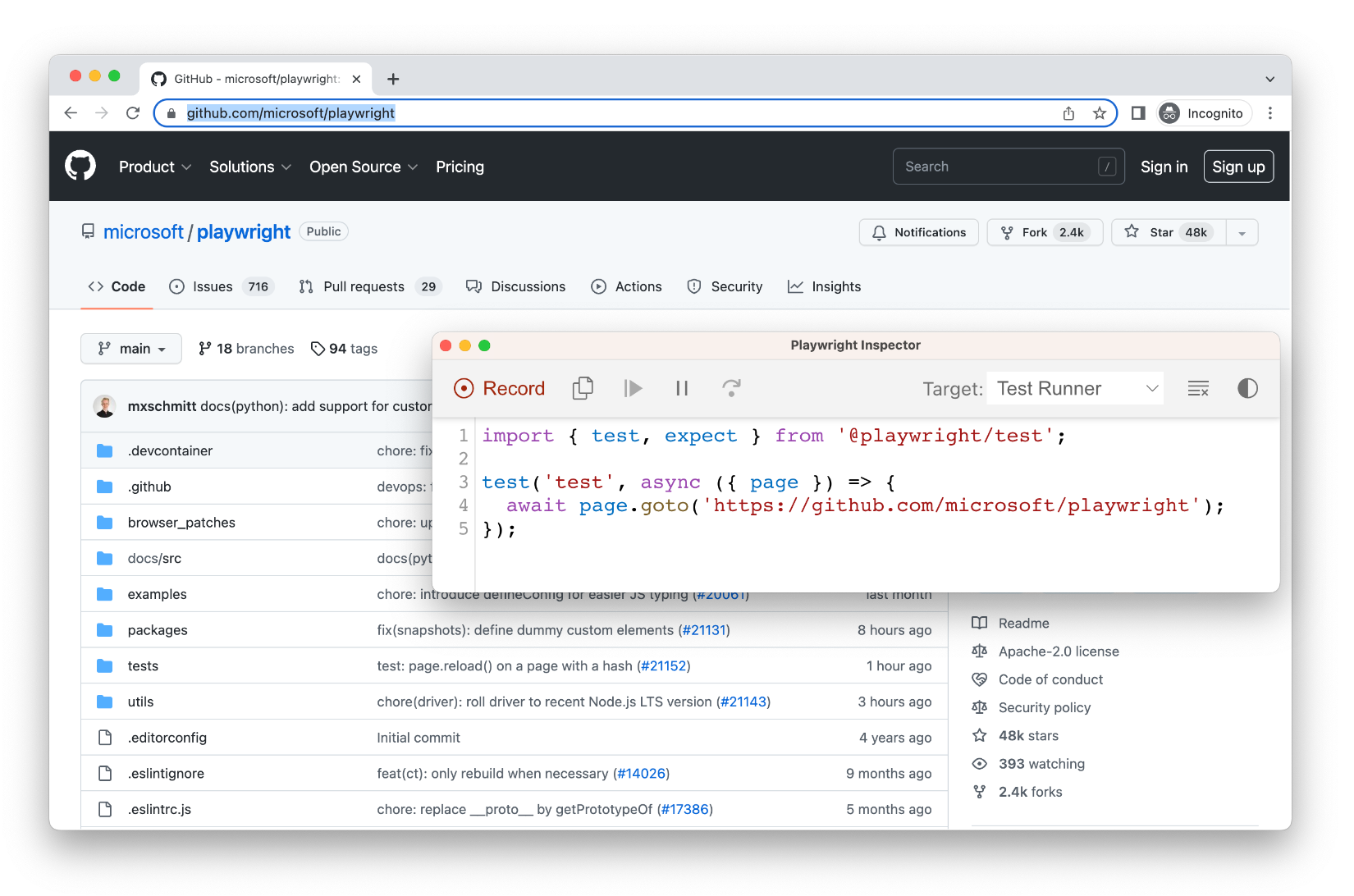The image size is (1354, 896).
Task: Click the browser Reload icon
Action: click(133, 113)
